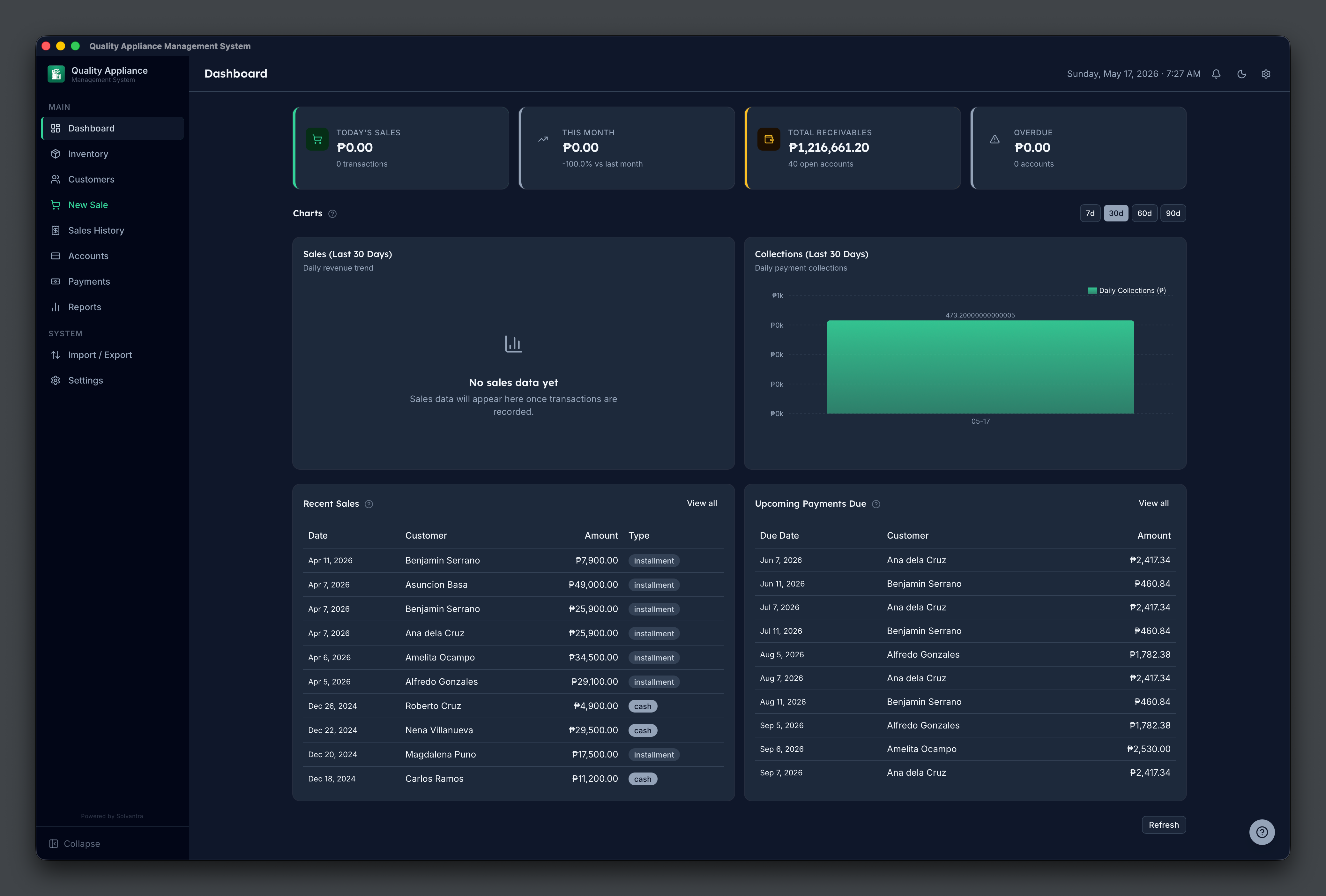Screen dimensions: 1326x896
Task: Click View all in Upcoming Payments Due
Action: tap(1153, 503)
